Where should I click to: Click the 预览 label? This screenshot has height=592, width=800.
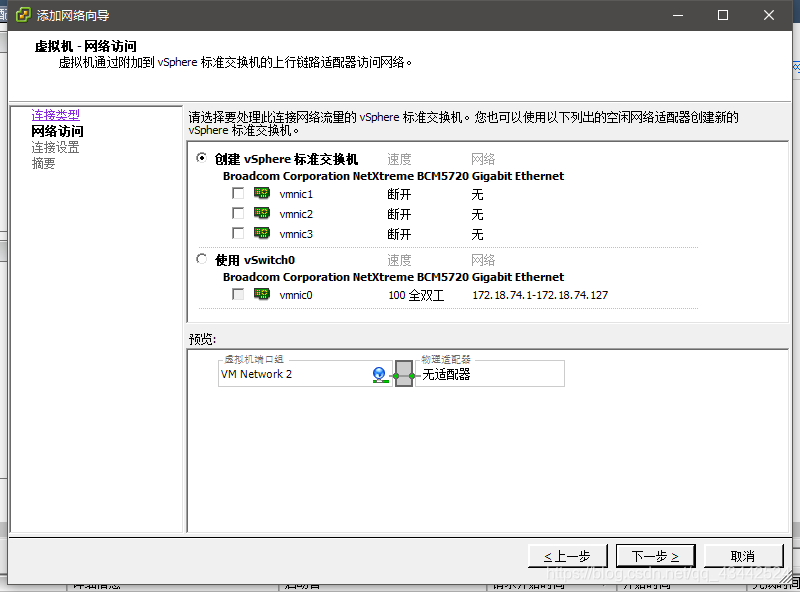coord(202,339)
